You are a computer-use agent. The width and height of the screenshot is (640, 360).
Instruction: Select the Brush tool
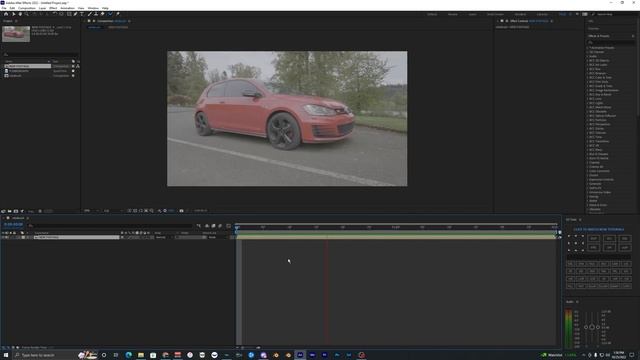coord(89,14)
